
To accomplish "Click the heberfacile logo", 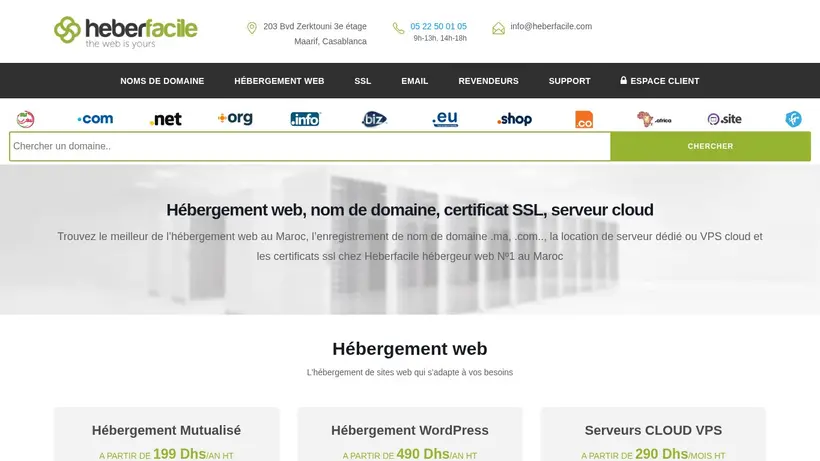I will pos(126,32).
